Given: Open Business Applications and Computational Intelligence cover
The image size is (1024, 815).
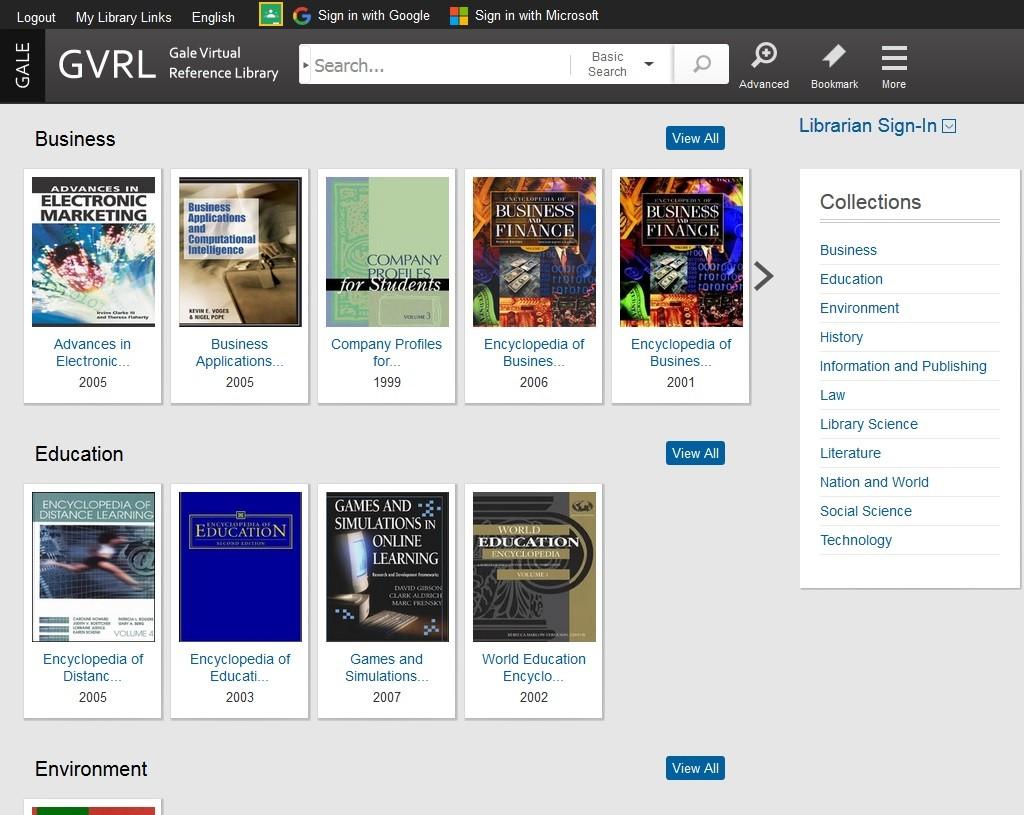Looking at the screenshot, I should pyautogui.click(x=240, y=251).
